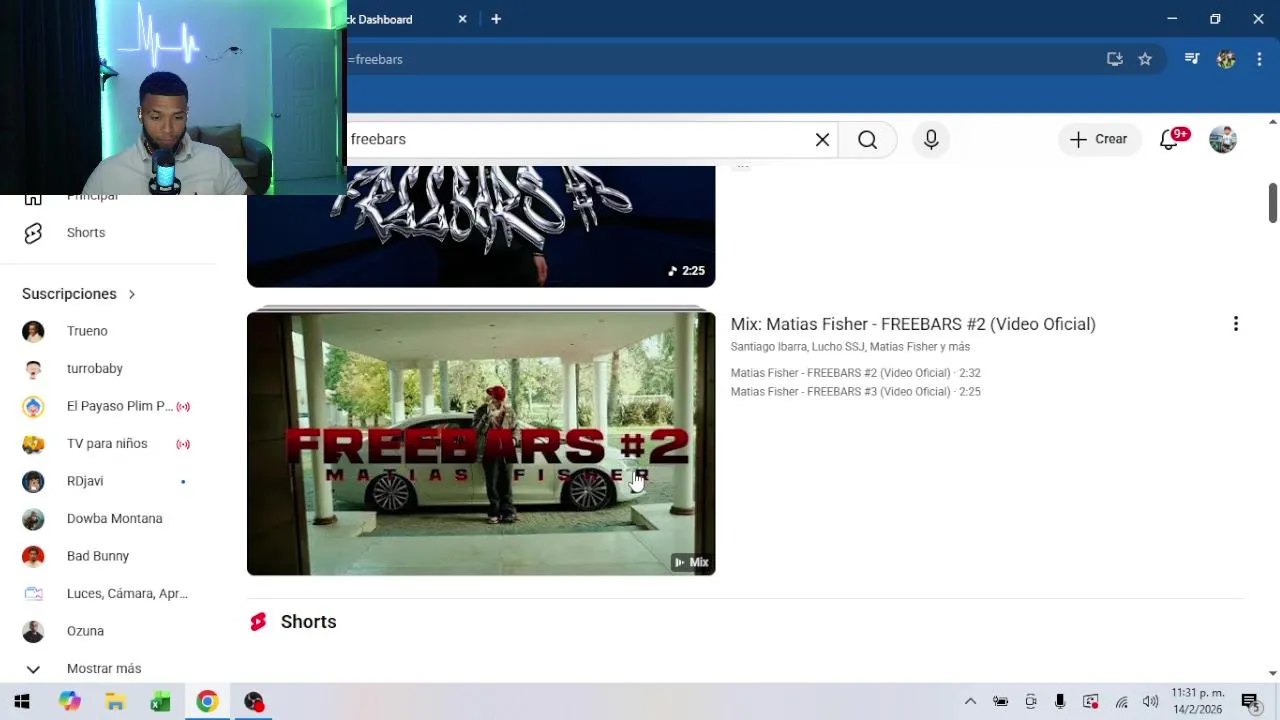Show hidden tray icons chevron
The width and height of the screenshot is (1280, 720).
click(970, 702)
